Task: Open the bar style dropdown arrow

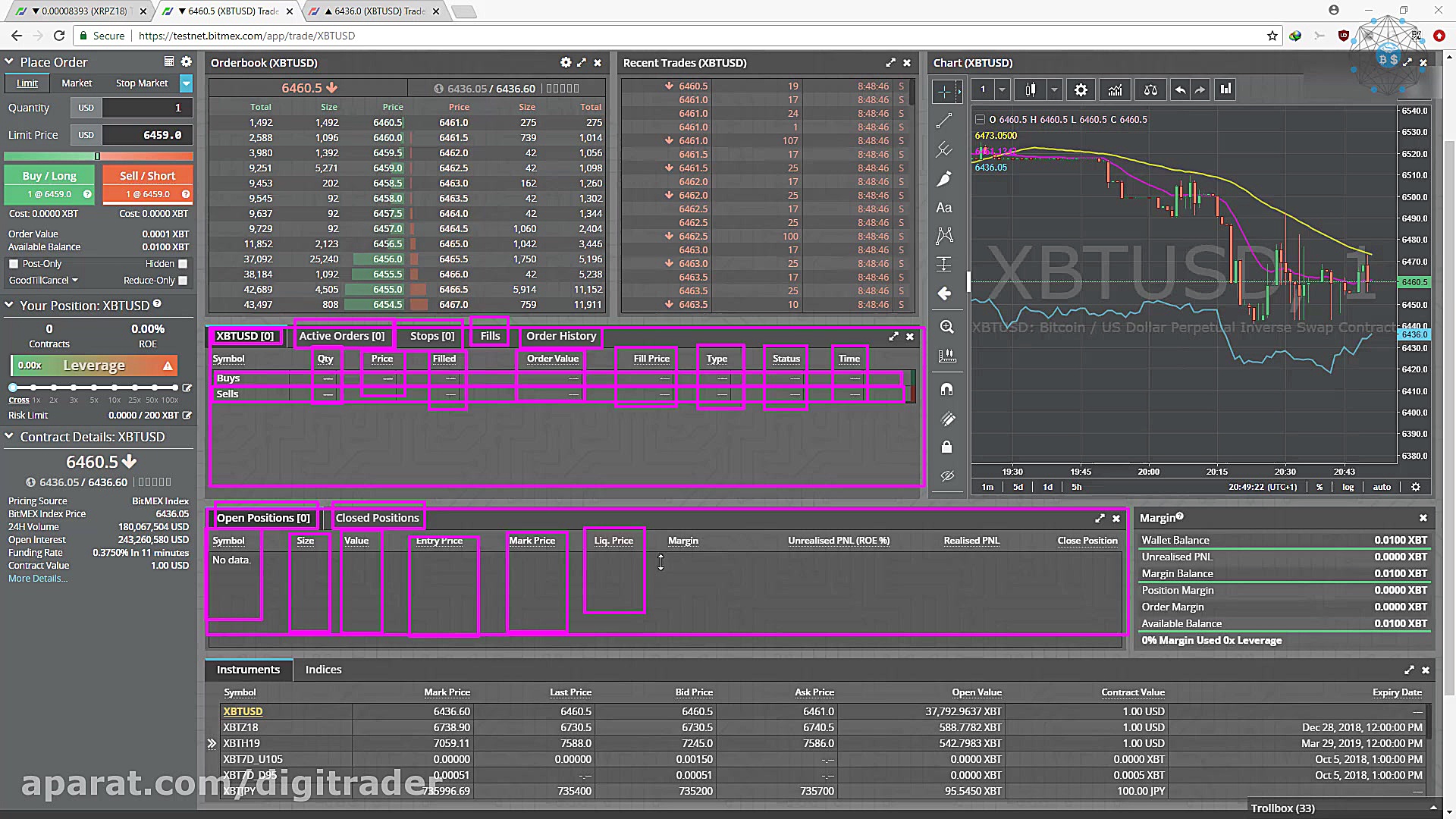Action: [x=1053, y=90]
